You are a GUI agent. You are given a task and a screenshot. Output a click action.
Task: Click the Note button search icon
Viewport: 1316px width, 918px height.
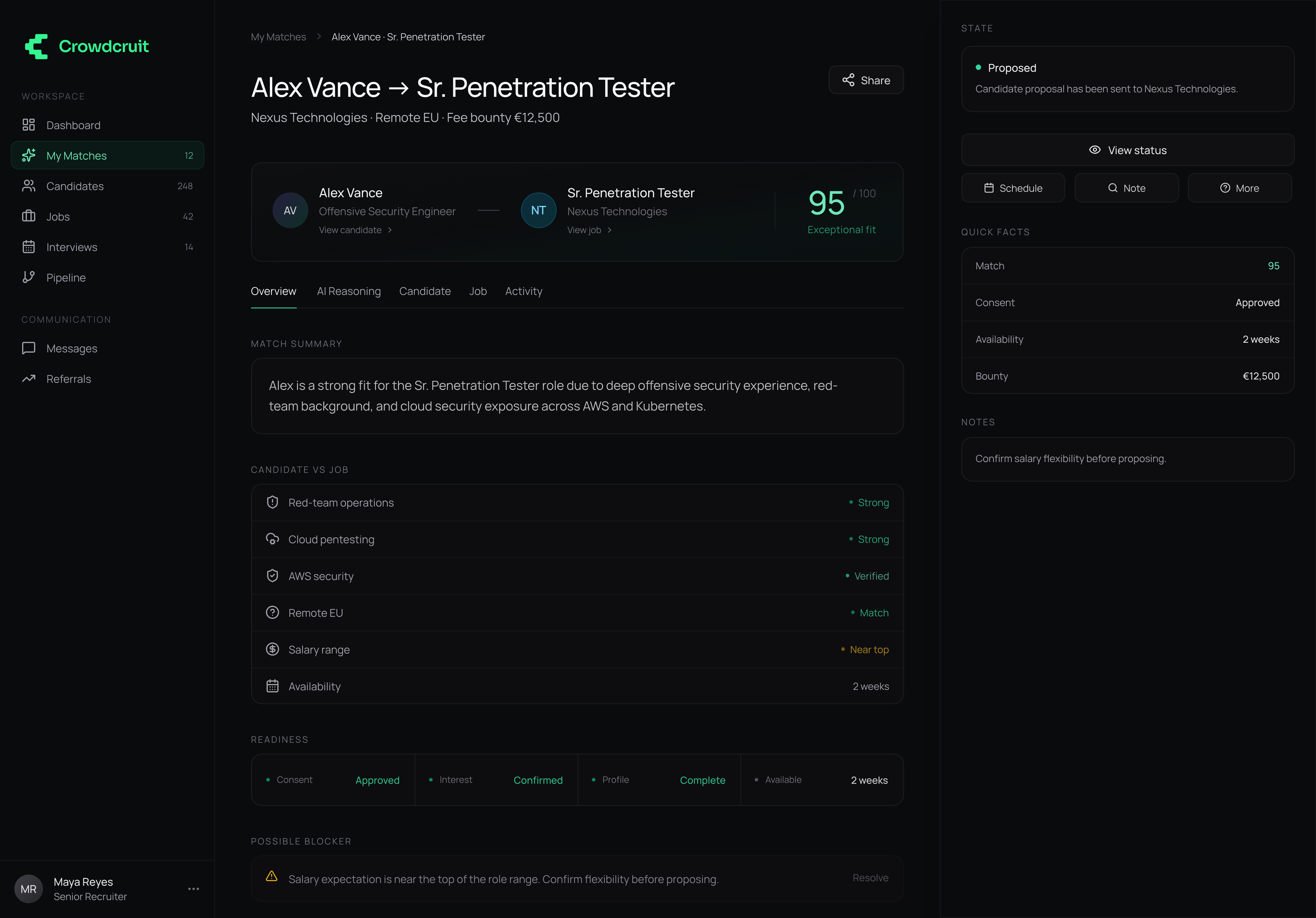[x=1113, y=188]
